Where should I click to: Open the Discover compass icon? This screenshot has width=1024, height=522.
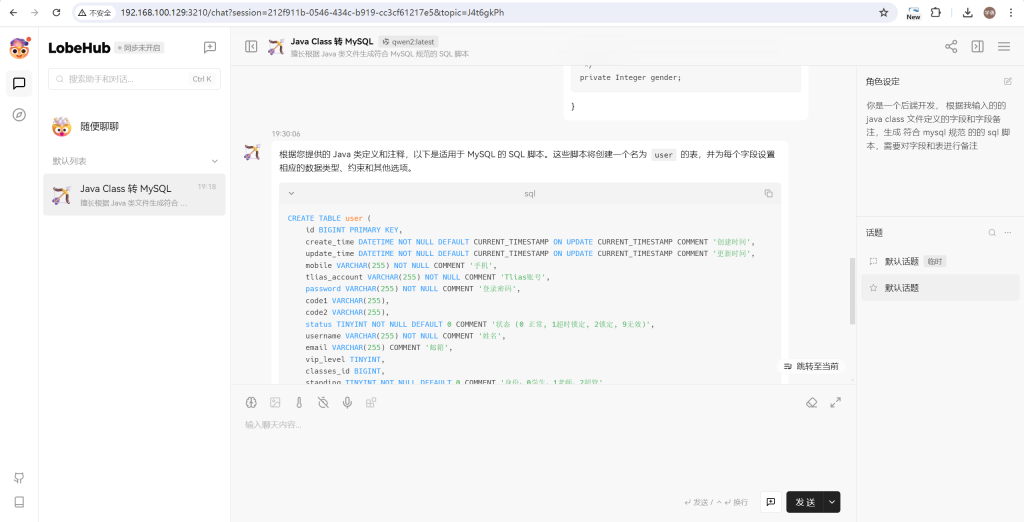(x=19, y=114)
